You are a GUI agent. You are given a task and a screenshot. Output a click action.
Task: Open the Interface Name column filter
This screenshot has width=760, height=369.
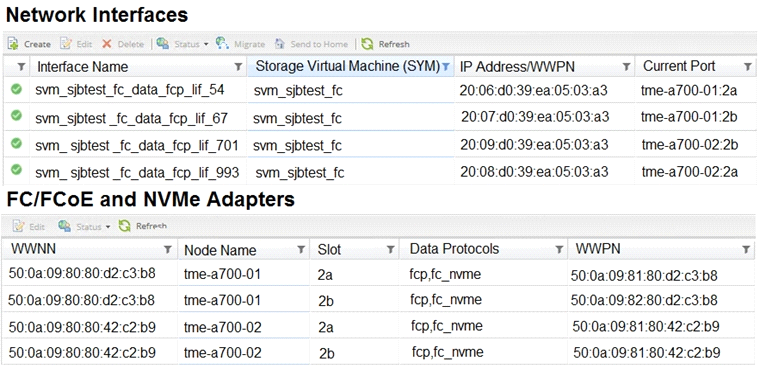(x=238, y=67)
